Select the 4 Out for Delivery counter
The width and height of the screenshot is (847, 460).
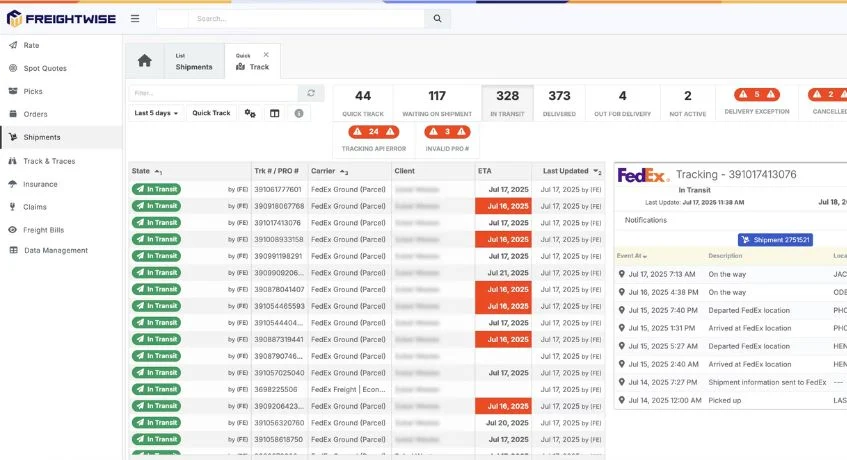622,103
